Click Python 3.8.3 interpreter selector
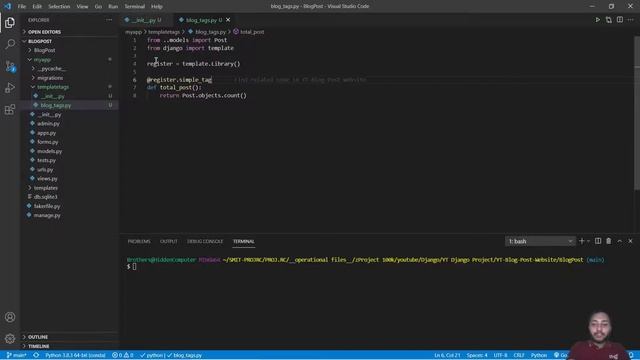 pyautogui.click(x=75, y=355)
